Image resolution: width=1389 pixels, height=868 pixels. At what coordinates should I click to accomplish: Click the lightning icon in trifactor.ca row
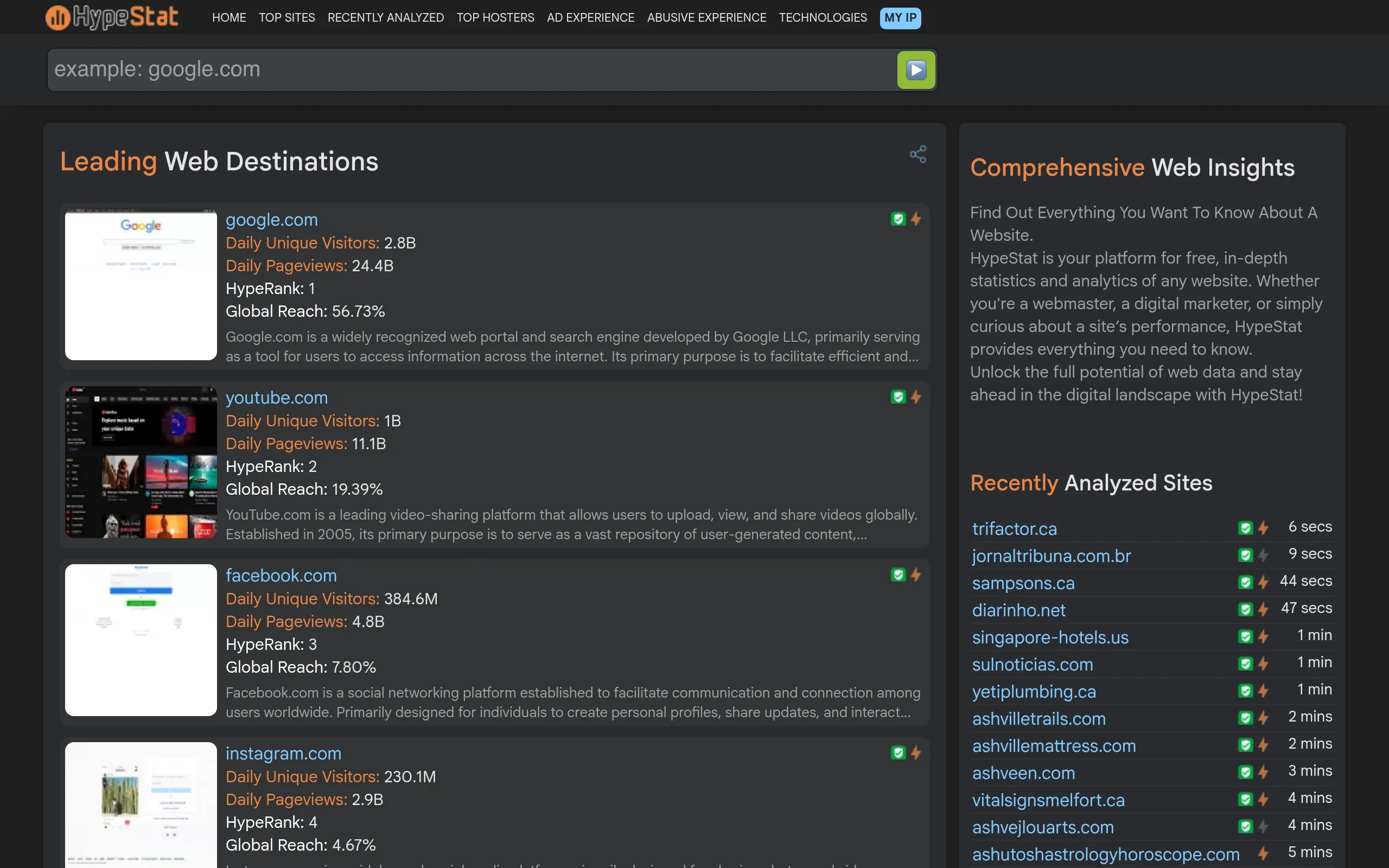click(x=1263, y=528)
